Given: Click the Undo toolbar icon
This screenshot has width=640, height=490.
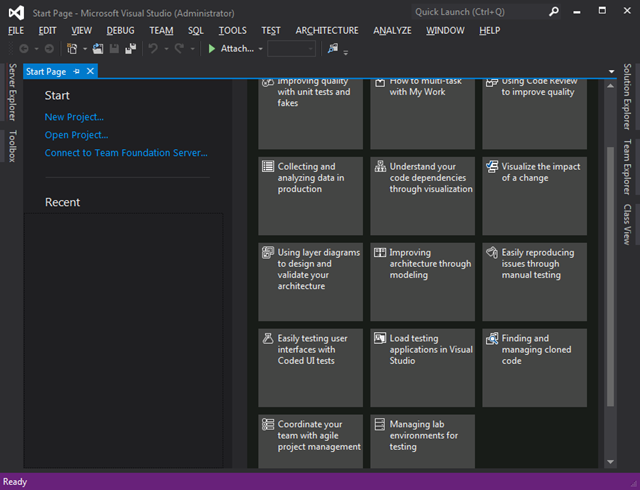Looking at the screenshot, I should point(153,48).
